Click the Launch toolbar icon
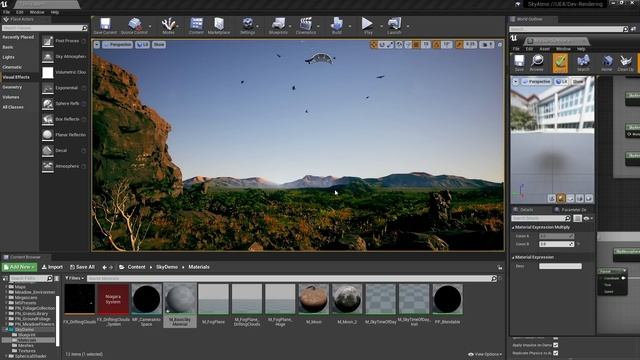This screenshot has width=640, height=360. 394,26
